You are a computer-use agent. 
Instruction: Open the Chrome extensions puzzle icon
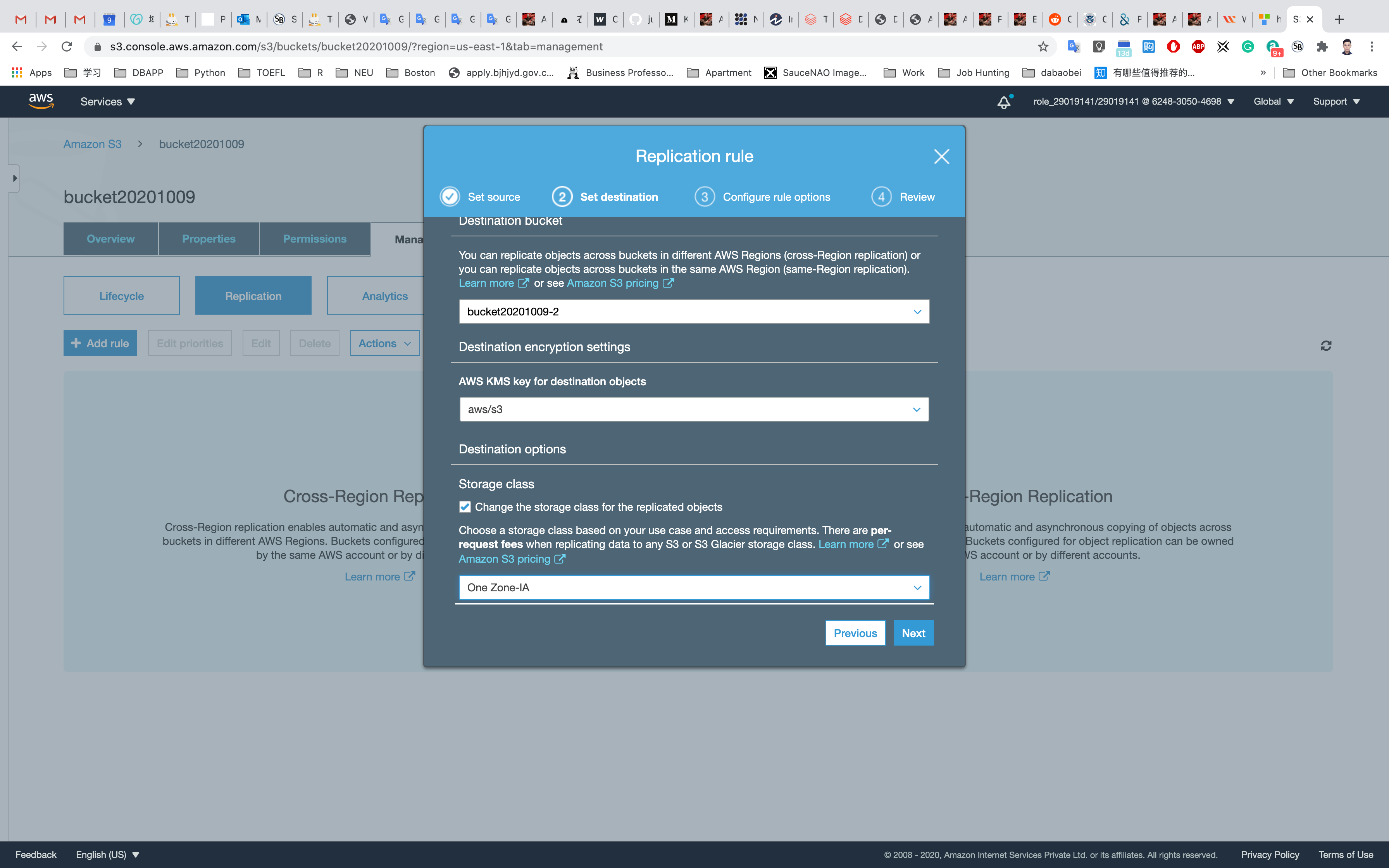pyautogui.click(x=1322, y=46)
